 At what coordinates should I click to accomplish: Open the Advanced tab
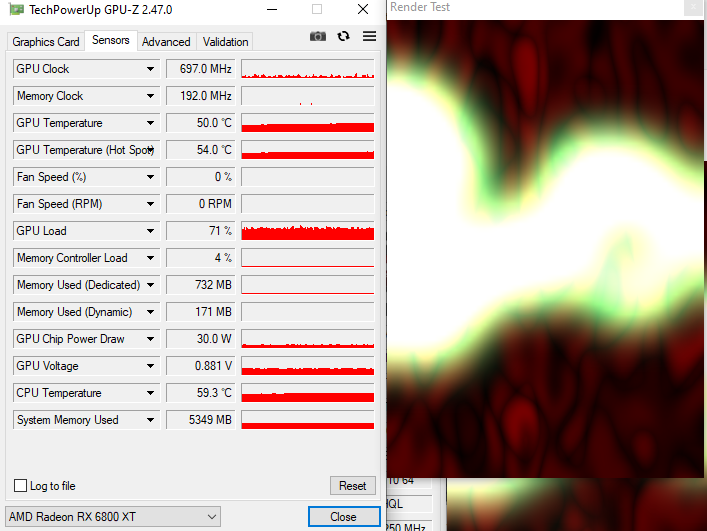click(166, 42)
